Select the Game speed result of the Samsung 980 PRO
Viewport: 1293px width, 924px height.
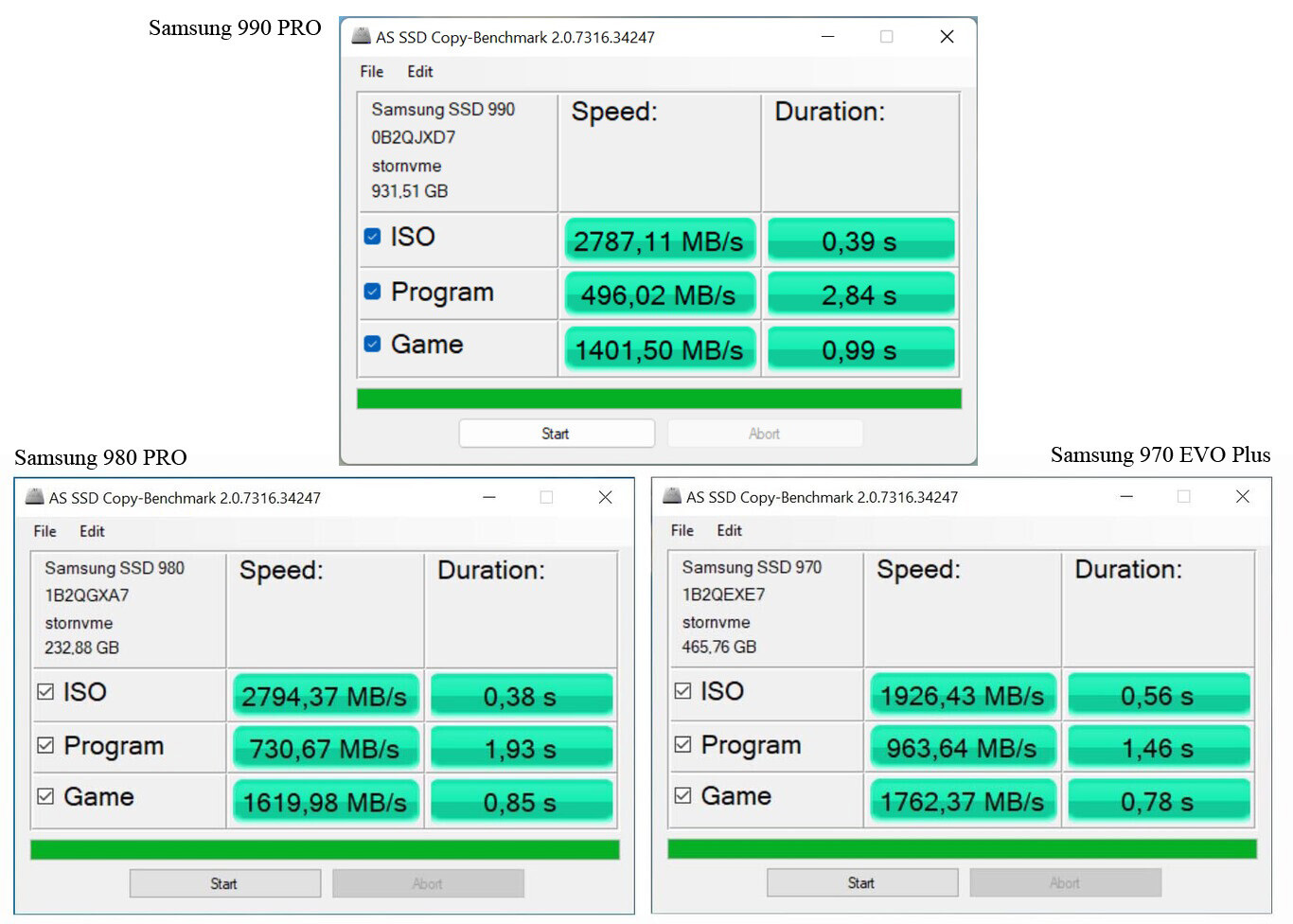click(325, 801)
